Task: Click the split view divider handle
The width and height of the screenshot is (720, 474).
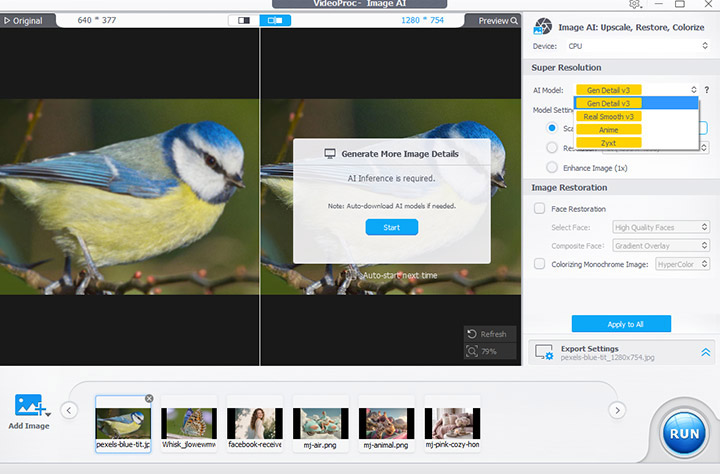Action: coord(260,197)
